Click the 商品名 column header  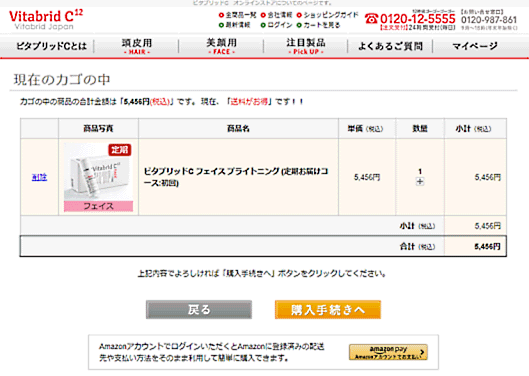point(238,128)
